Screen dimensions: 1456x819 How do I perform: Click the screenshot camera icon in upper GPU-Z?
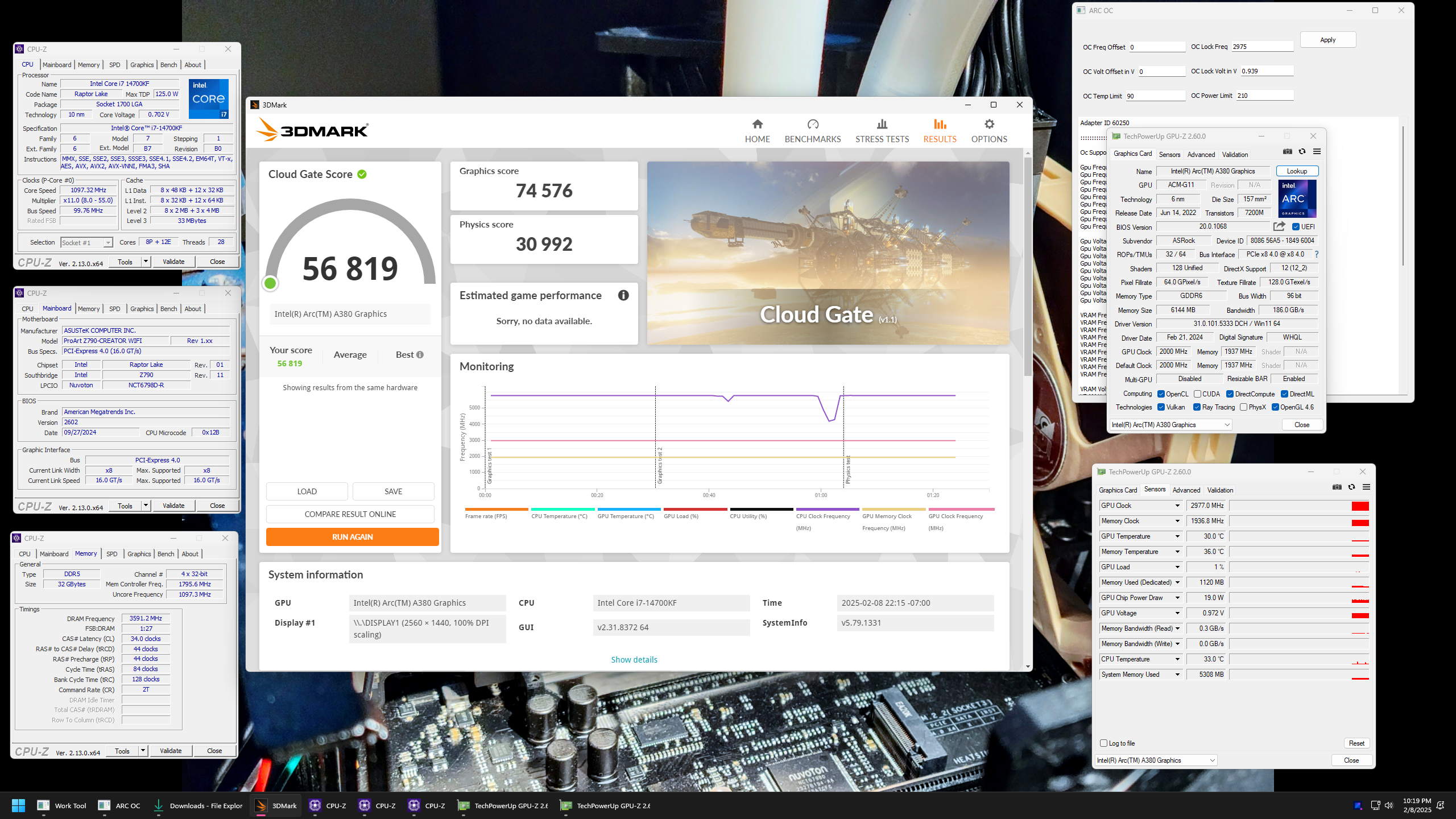[1288, 151]
